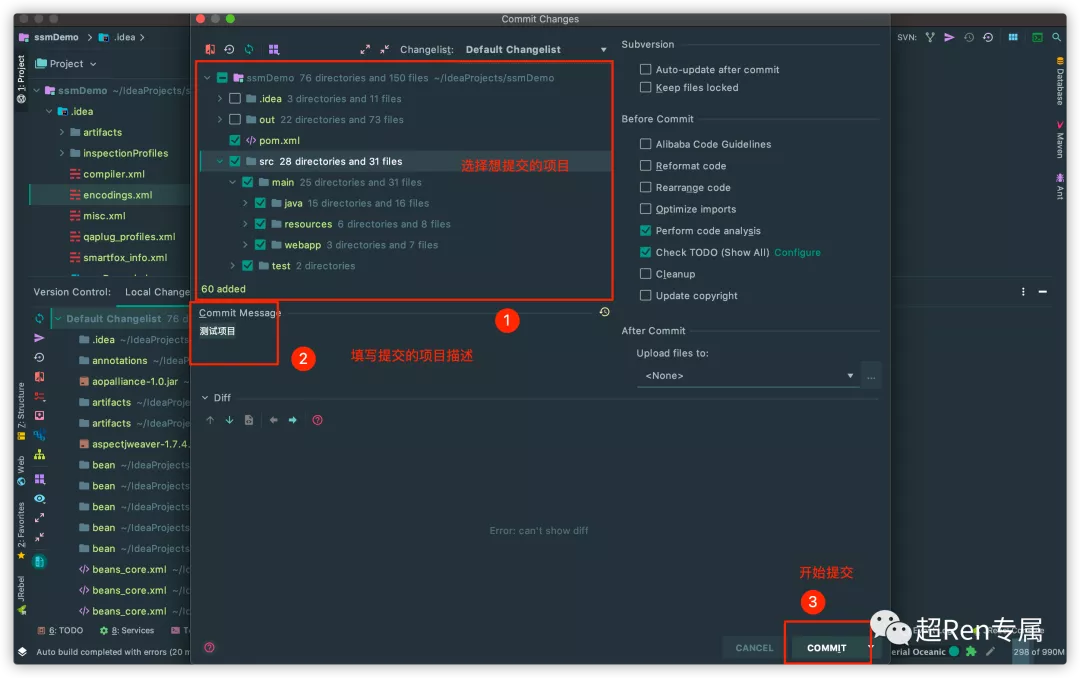Click the Rollback icon in commit toolbar
Viewport: 1080px width, 678px height.
tap(229, 50)
